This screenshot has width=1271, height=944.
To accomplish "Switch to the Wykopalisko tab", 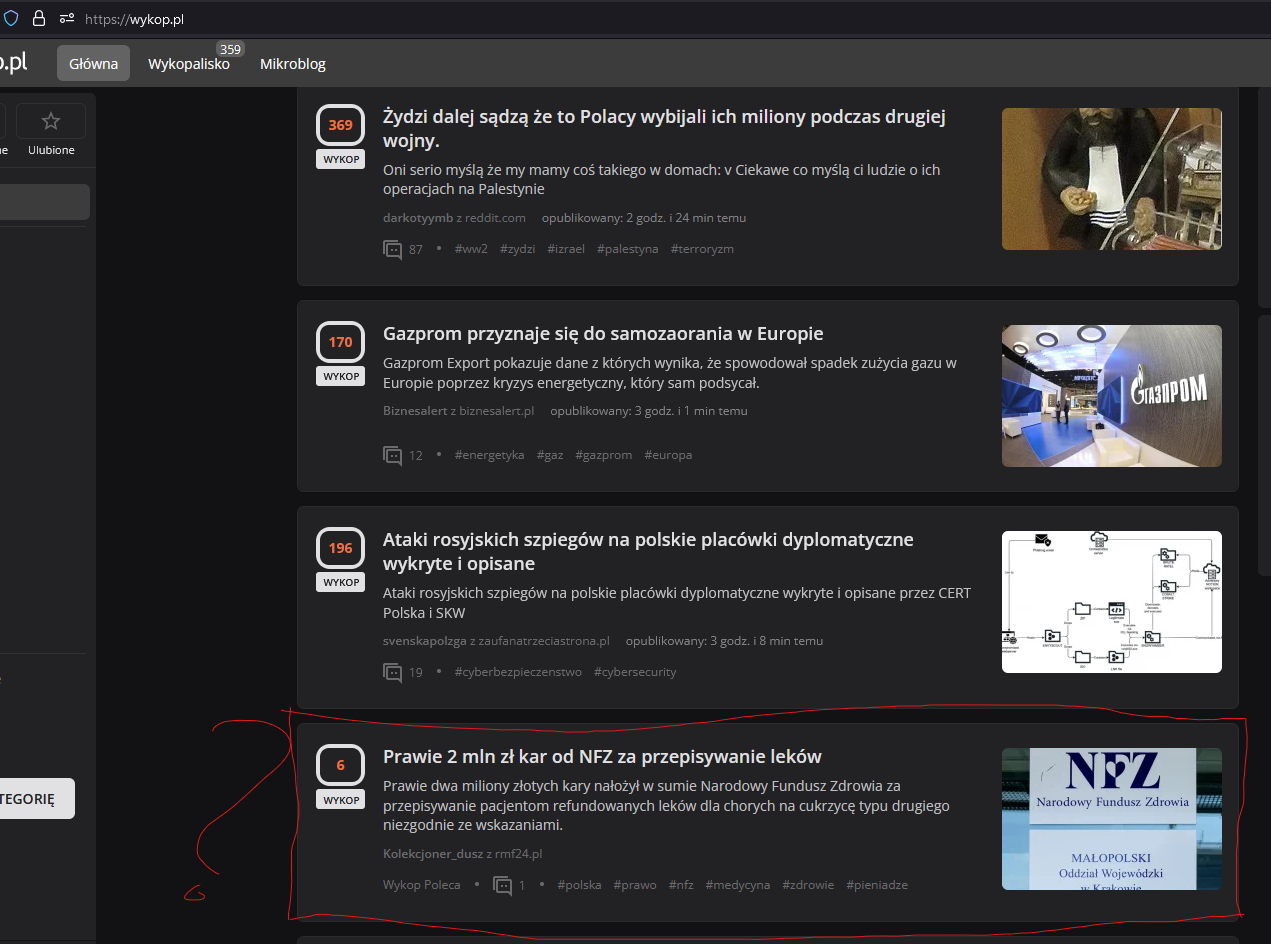I will click(x=189, y=64).
